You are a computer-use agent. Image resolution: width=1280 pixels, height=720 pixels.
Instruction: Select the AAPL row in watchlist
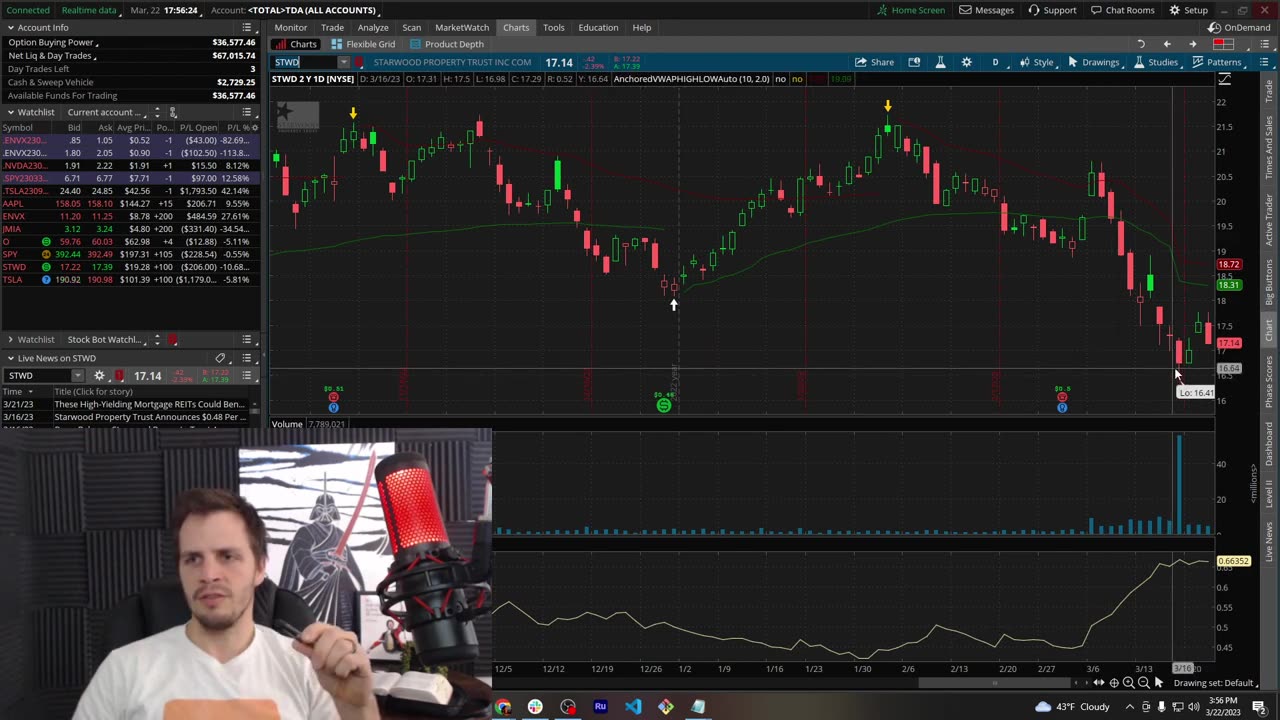[x=130, y=203]
